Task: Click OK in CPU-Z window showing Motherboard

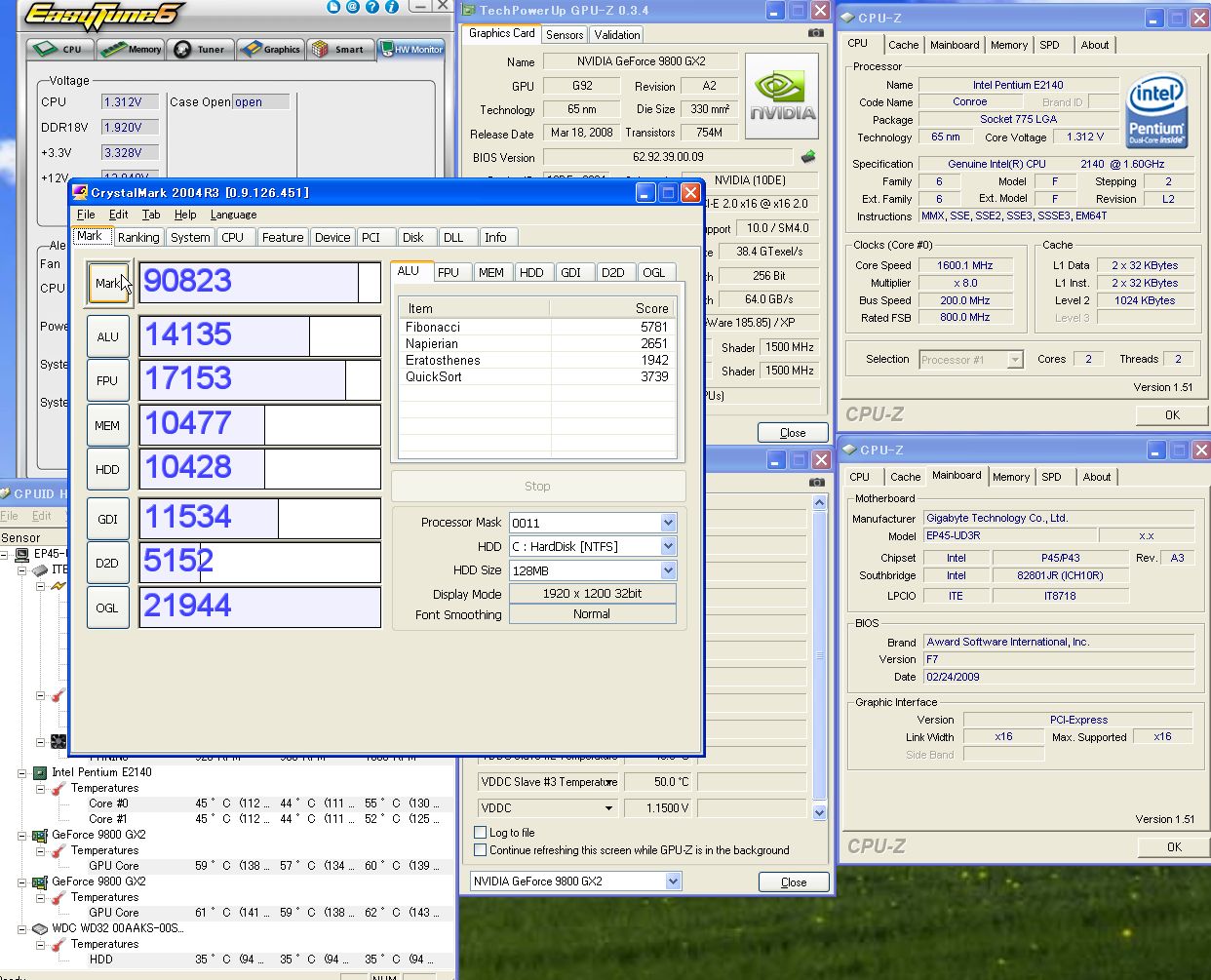Action: coord(1174,846)
